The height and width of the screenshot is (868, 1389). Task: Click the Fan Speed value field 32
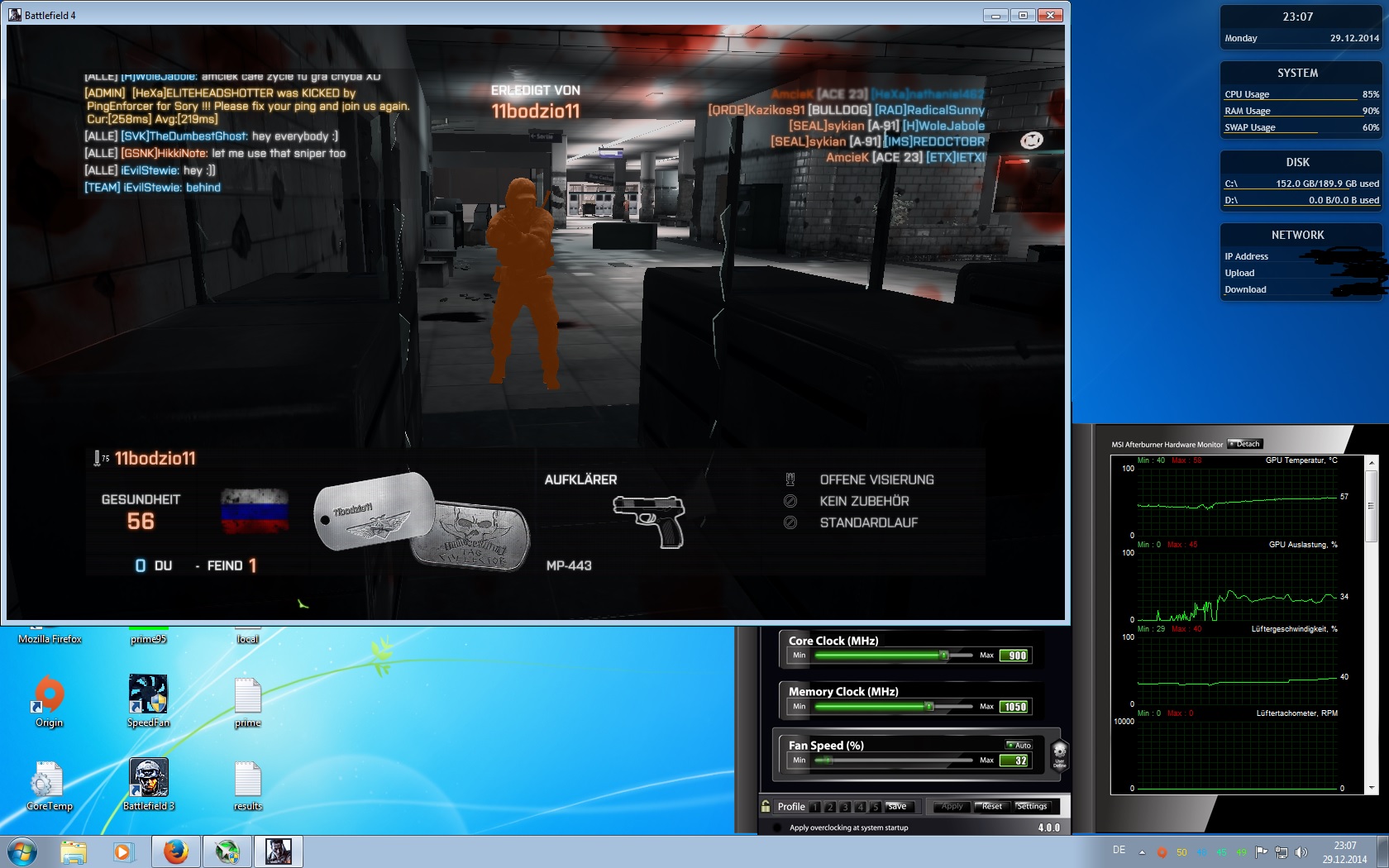1014,761
